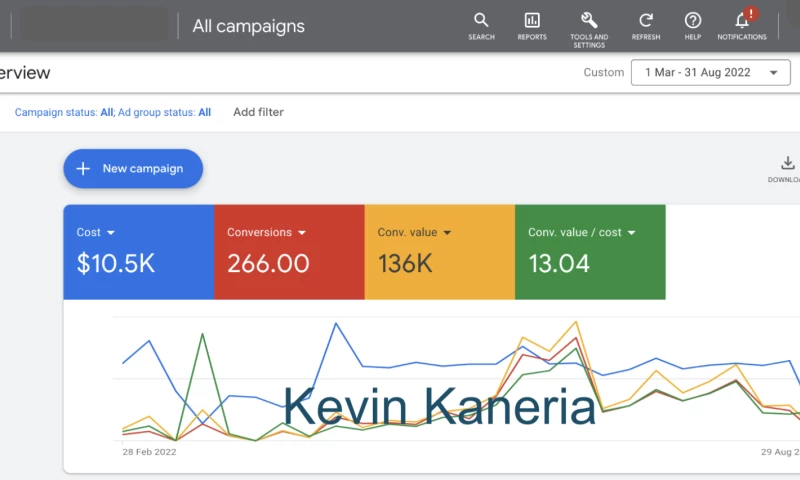Open the Reports icon

532,21
